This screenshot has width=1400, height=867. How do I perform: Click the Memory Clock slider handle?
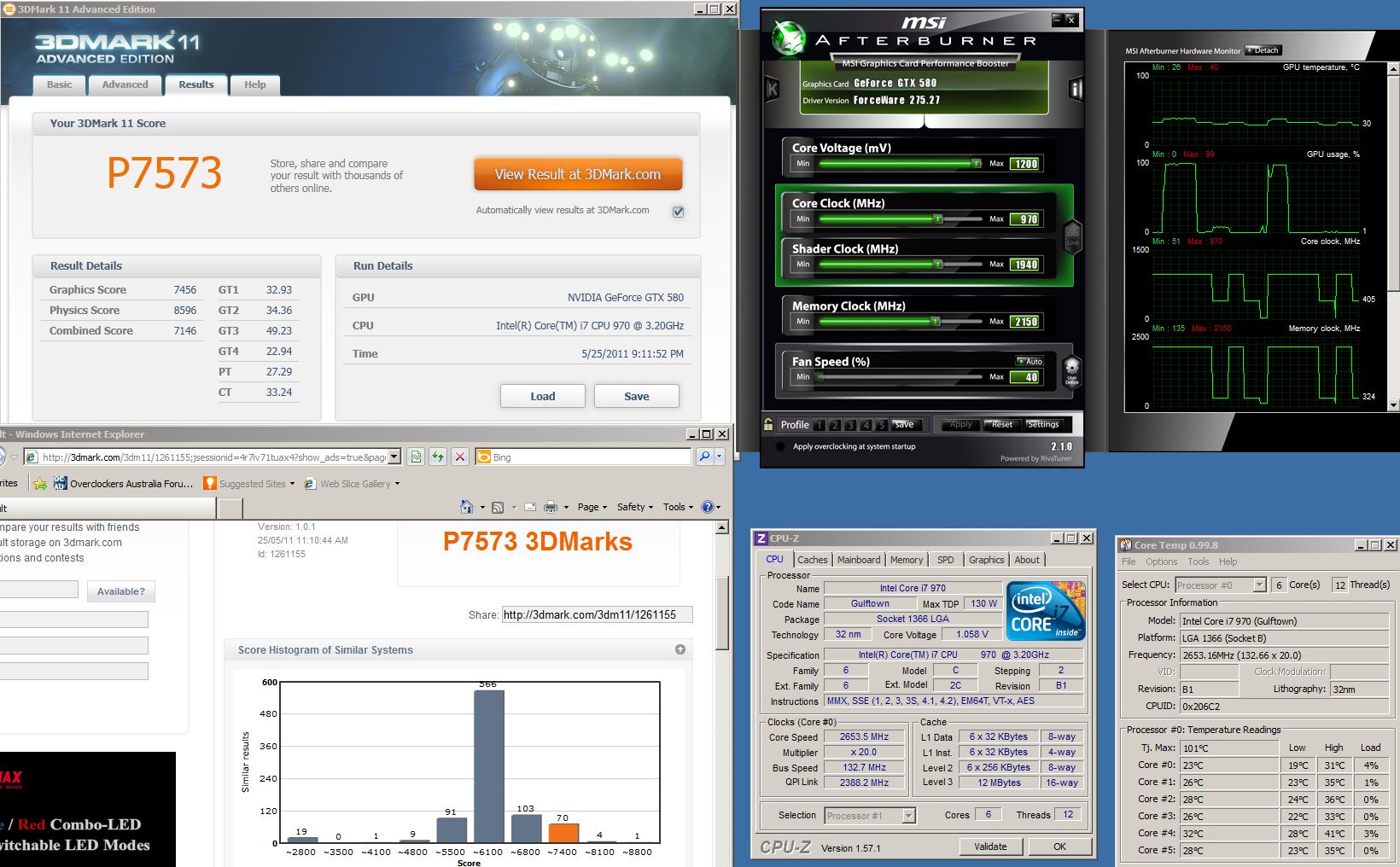point(936,322)
